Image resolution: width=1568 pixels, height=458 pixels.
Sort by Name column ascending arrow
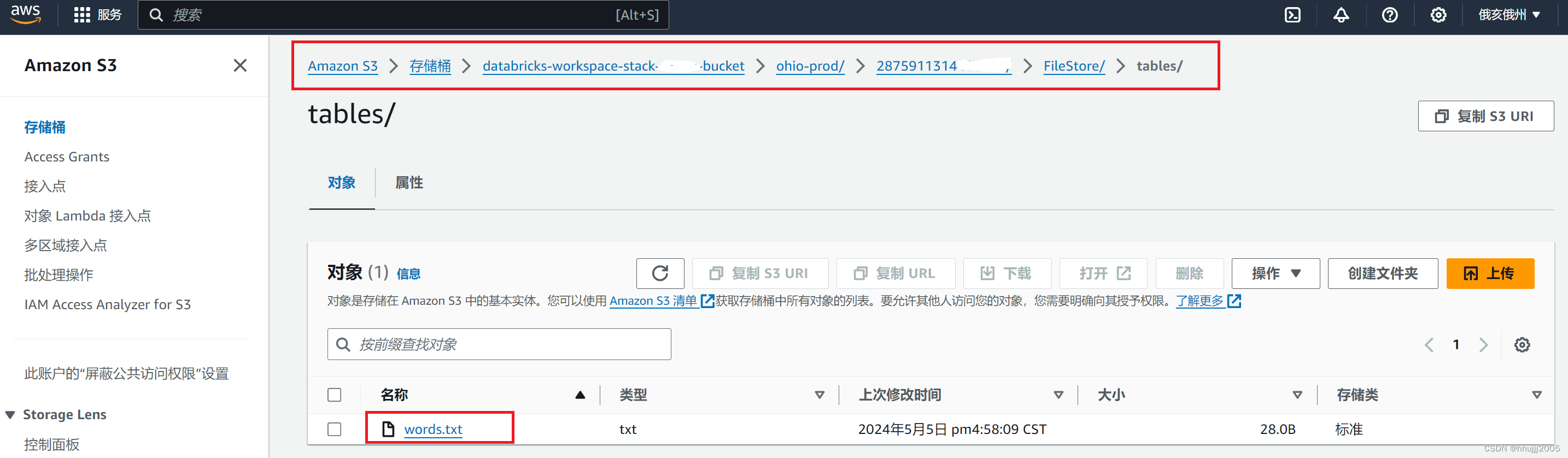tap(580, 395)
